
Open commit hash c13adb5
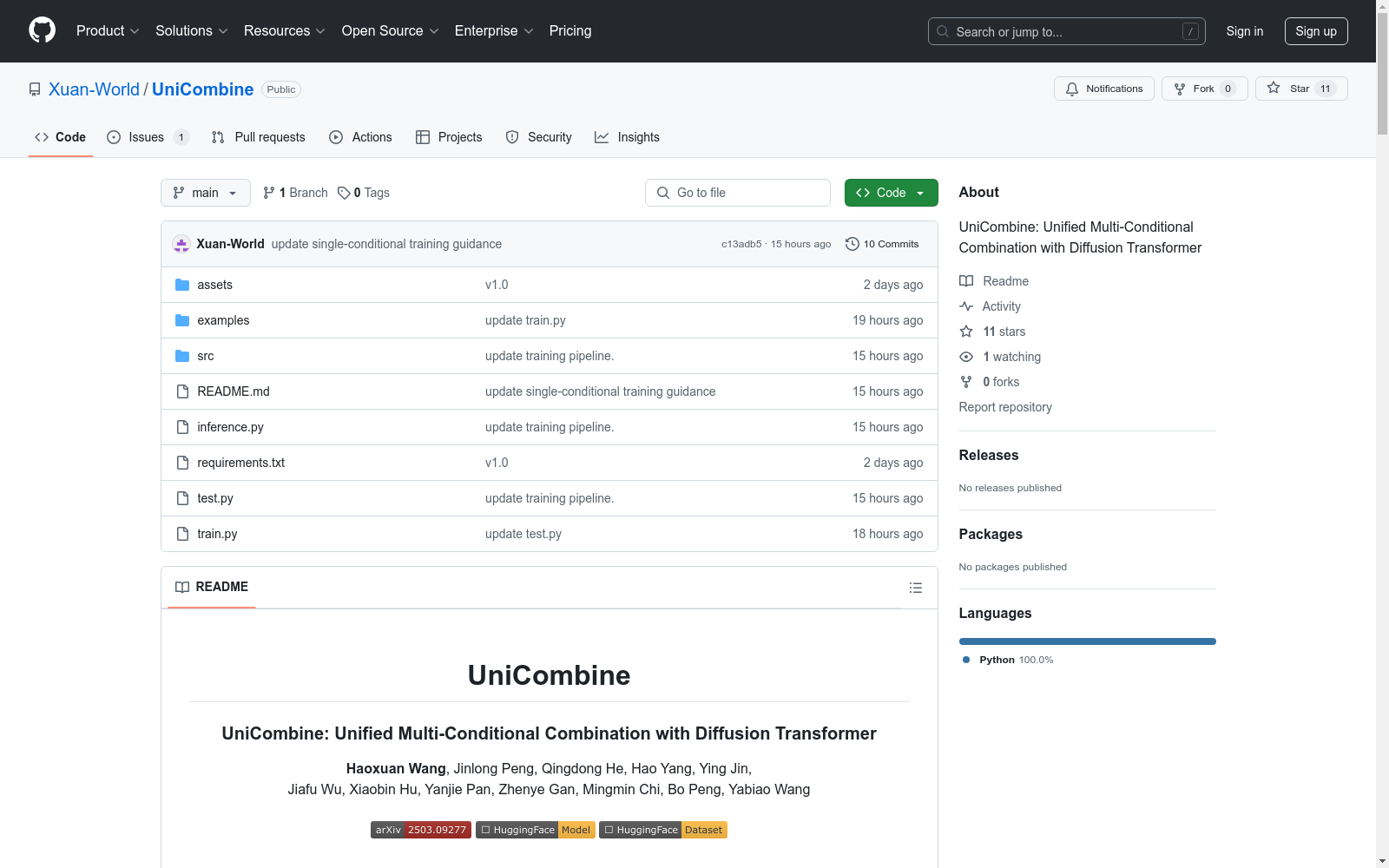pos(741,244)
